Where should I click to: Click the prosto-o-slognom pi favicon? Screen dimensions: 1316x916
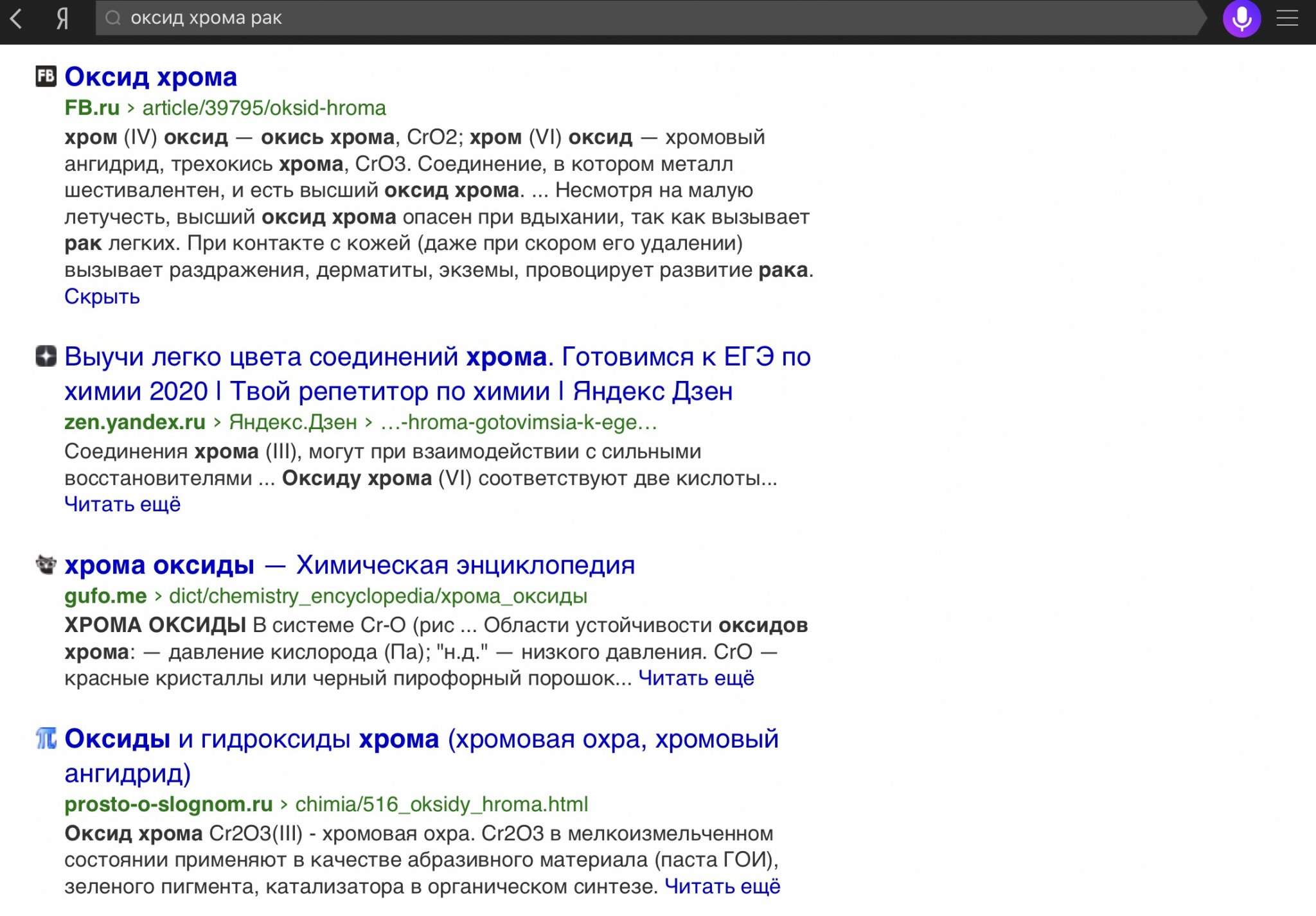46,739
